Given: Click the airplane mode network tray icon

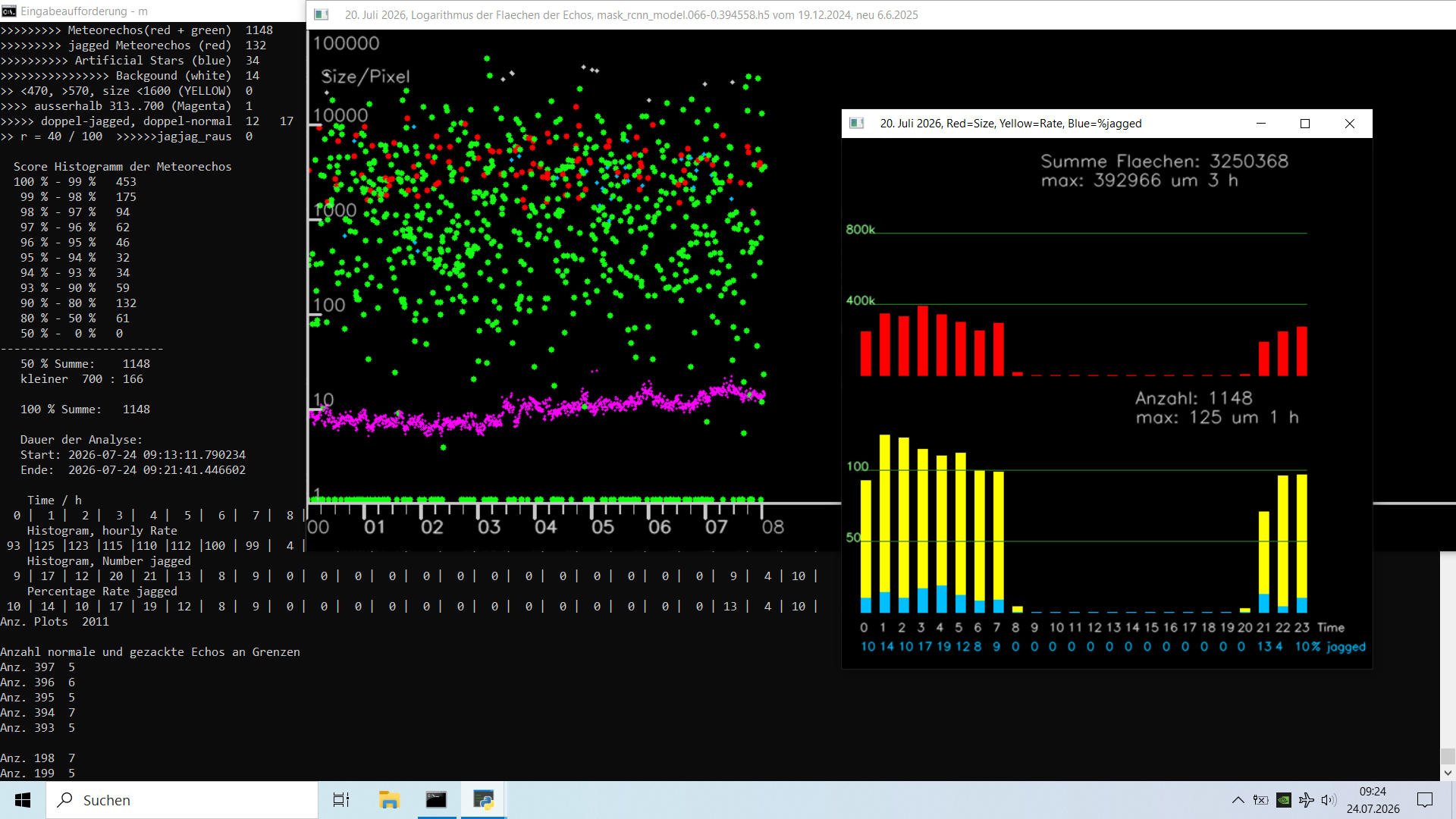Looking at the screenshot, I should pyautogui.click(x=1307, y=800).
